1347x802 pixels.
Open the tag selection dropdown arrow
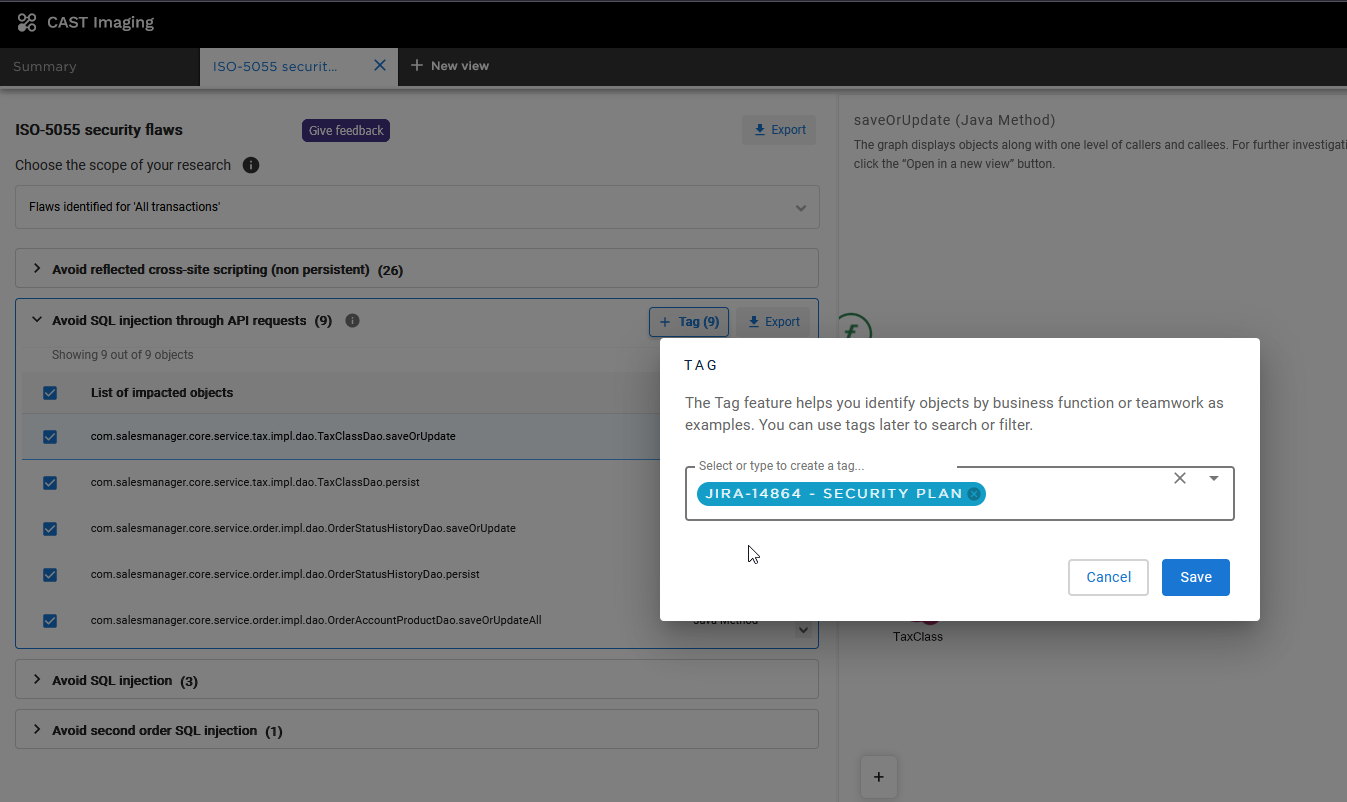coord(1214,479)
